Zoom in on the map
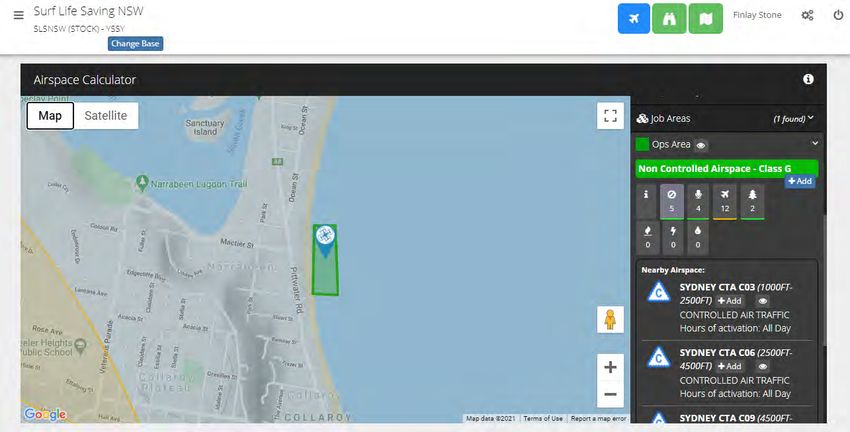 [x=610, y=367]
